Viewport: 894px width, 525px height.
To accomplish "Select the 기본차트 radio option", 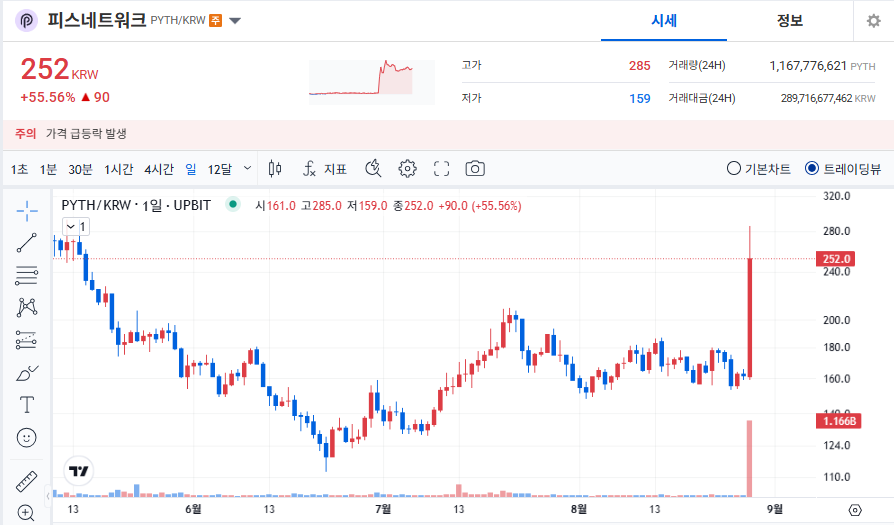I will [759, 169].
